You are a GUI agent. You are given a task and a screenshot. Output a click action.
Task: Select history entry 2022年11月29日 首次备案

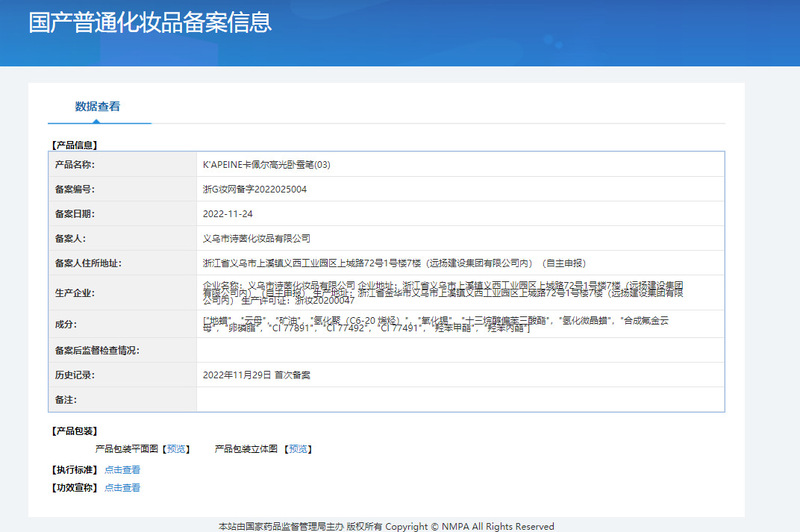pos(256,375)
